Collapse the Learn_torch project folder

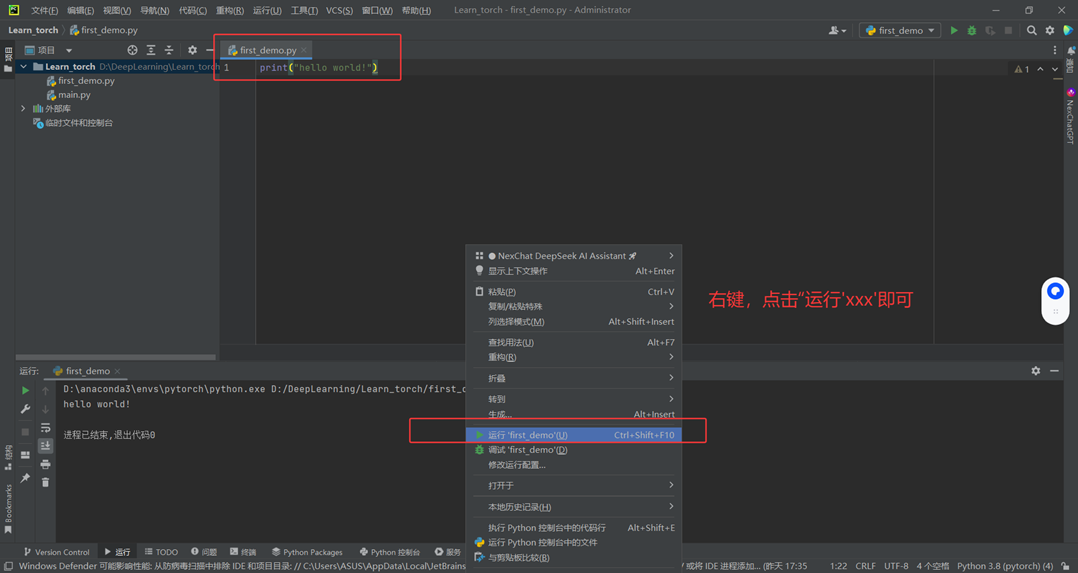[x=23, y=67]
